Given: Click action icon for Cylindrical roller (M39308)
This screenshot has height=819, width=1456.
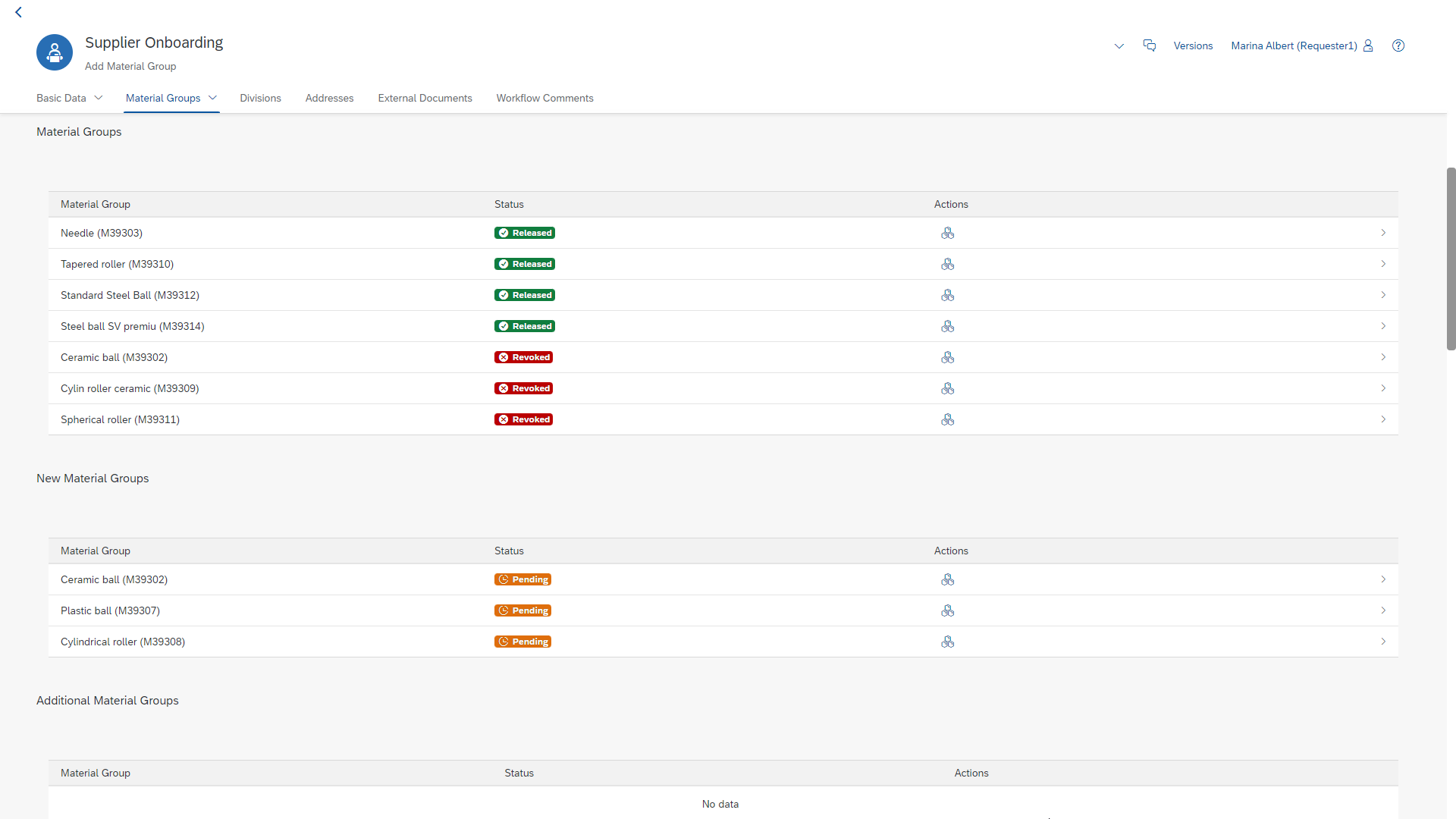Looking at the screenshot, I should [x=947, y=642].
